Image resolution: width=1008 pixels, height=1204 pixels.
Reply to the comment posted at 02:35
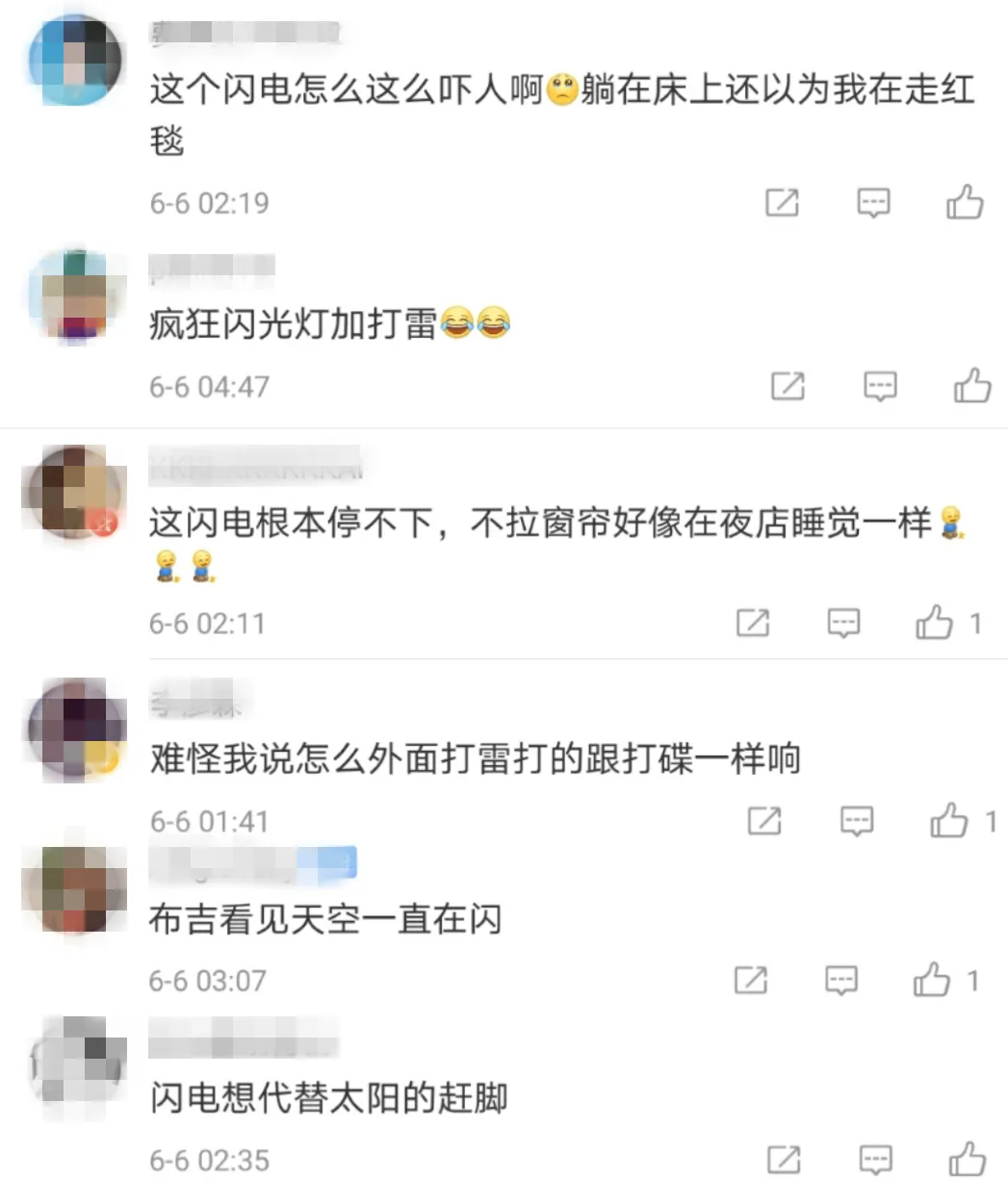tap(875, 1160)
